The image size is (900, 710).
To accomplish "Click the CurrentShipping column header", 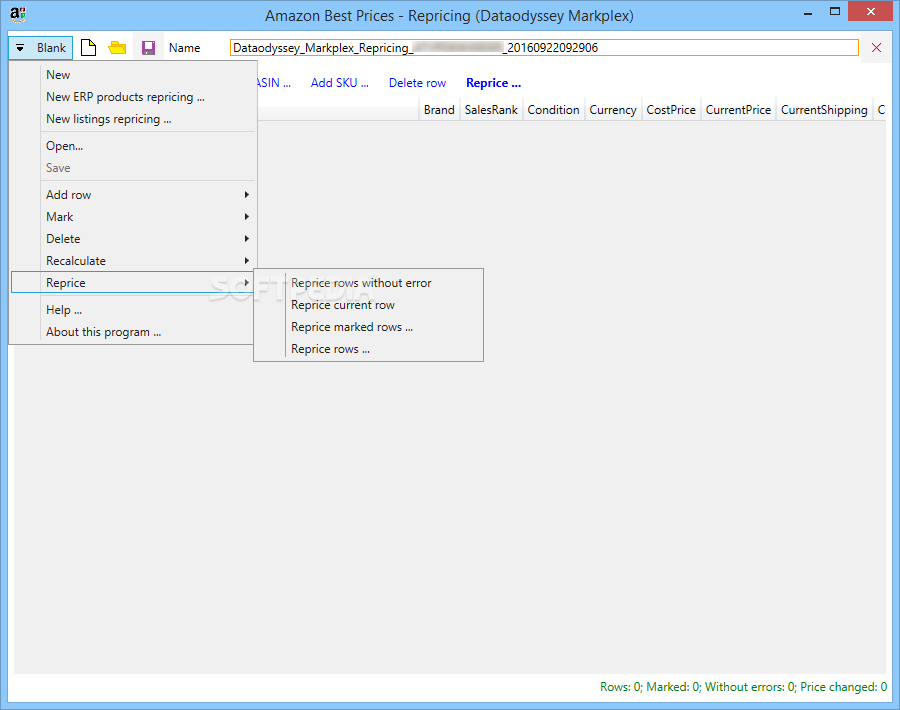I will 824,110.
